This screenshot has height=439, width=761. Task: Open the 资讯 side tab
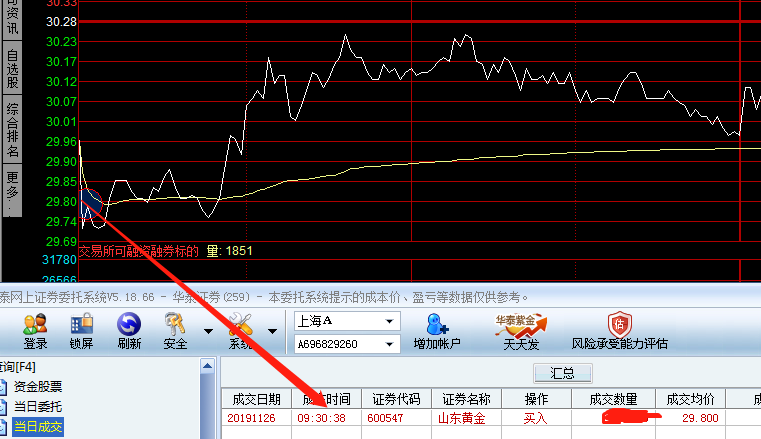coord(13,19)
